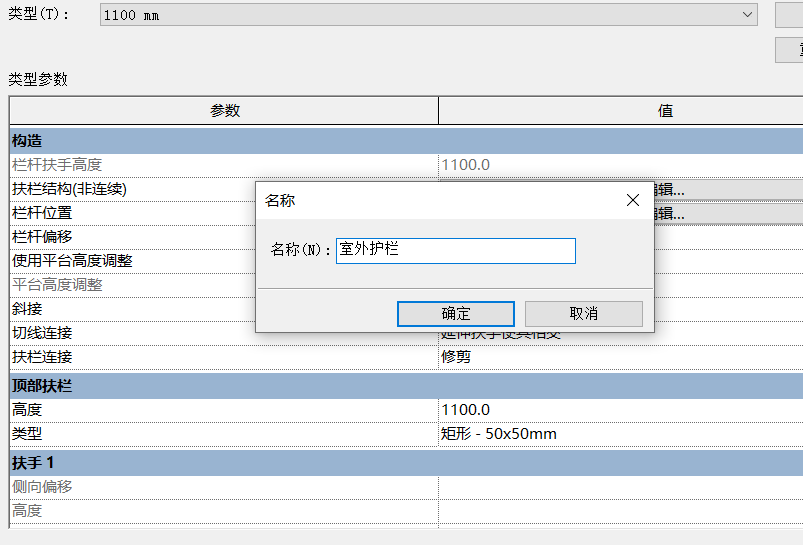This screenshot has height=545, width=803.
Task: Click the 值 column header
Action: 664,111
